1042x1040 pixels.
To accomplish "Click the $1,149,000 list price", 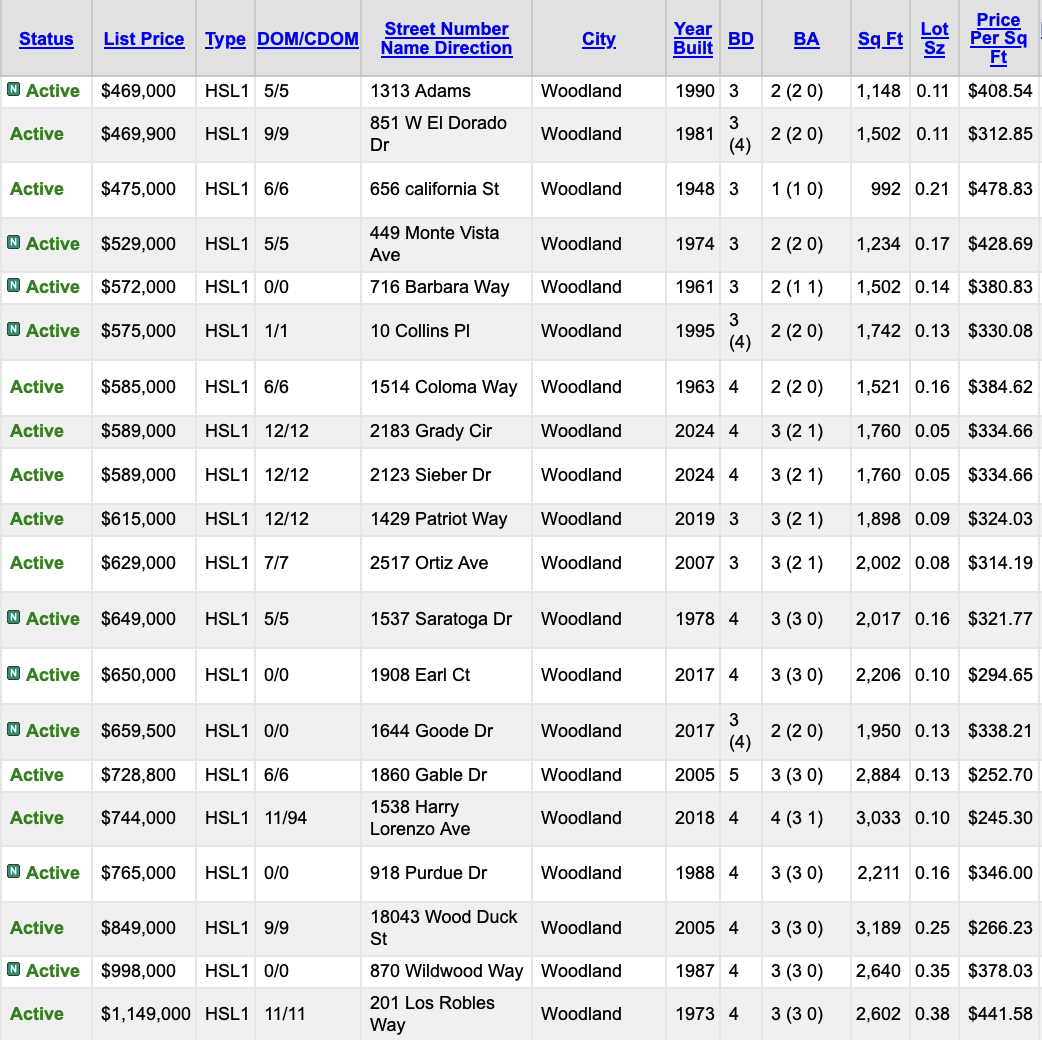I will click(146, 1014).
